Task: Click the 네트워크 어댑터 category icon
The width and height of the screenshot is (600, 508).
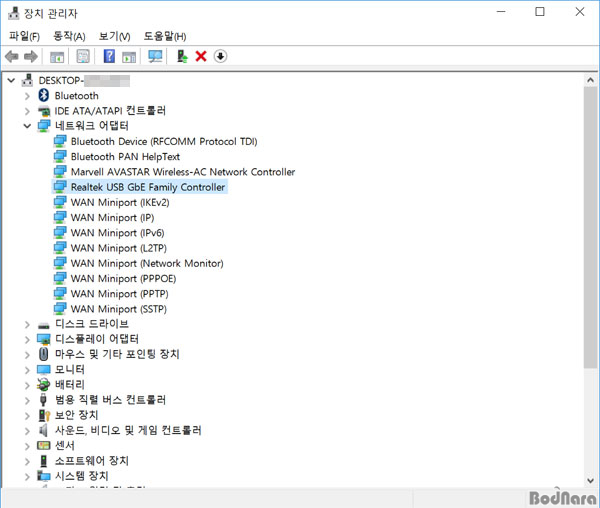Action: pos(44,126)
